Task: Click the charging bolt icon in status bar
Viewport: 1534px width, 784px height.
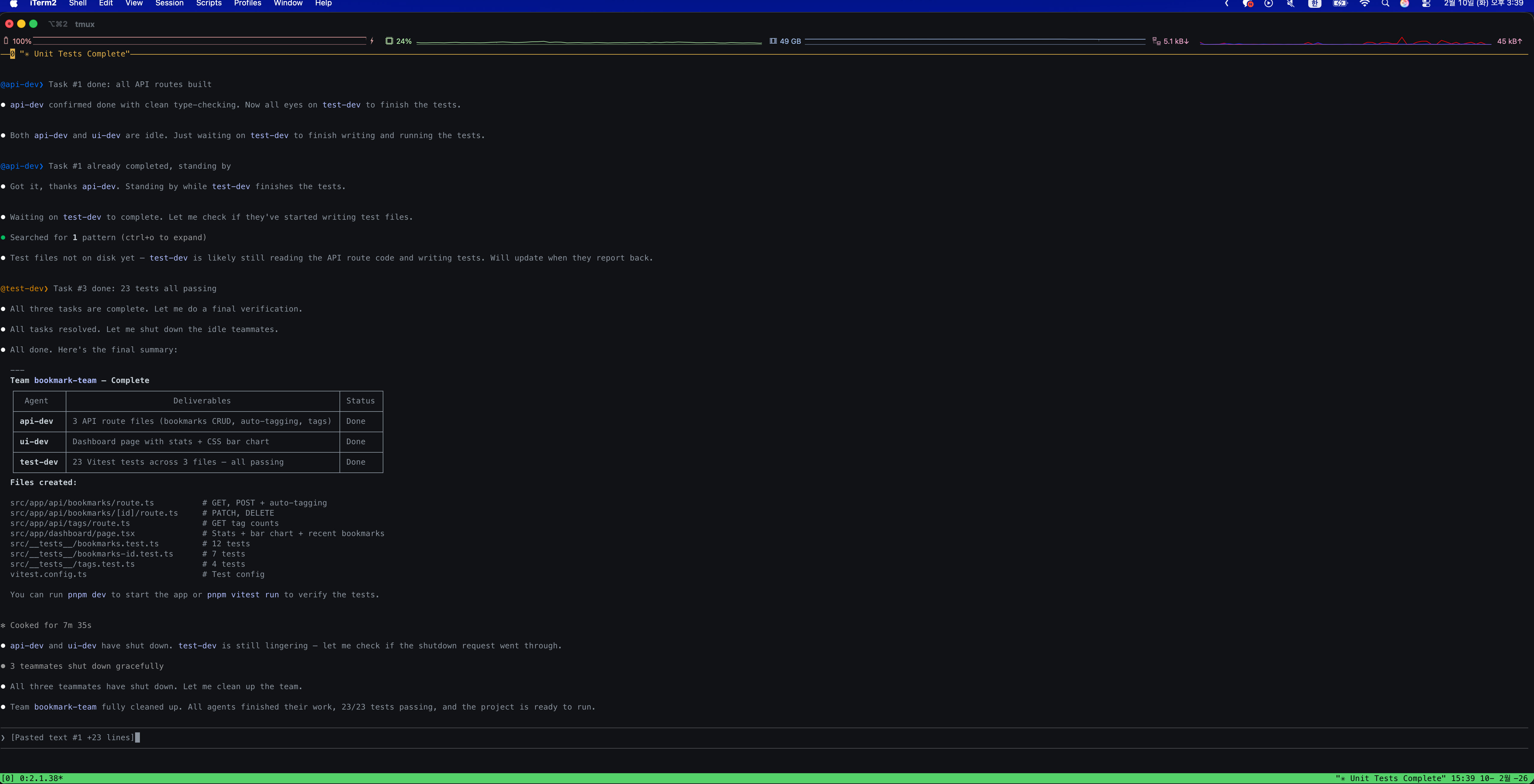Action: (x=372, y=41)
